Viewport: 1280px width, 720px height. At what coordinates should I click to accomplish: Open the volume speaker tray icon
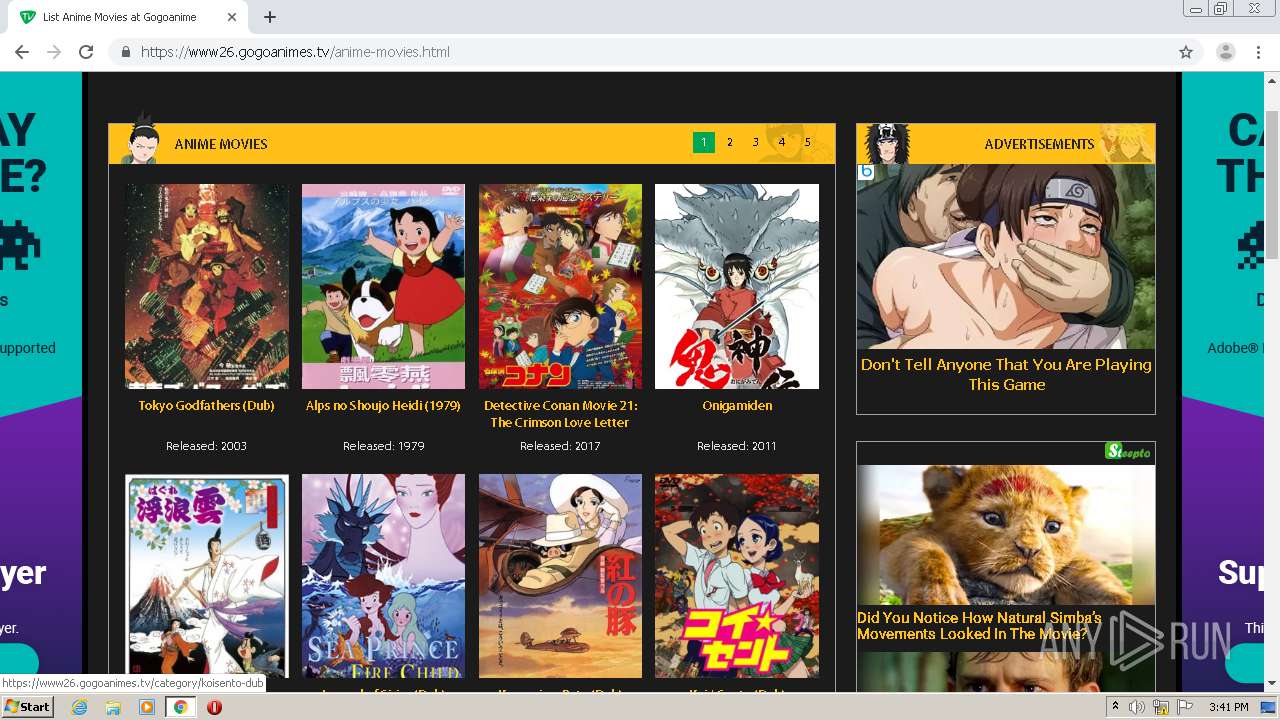pos(1137,707)
